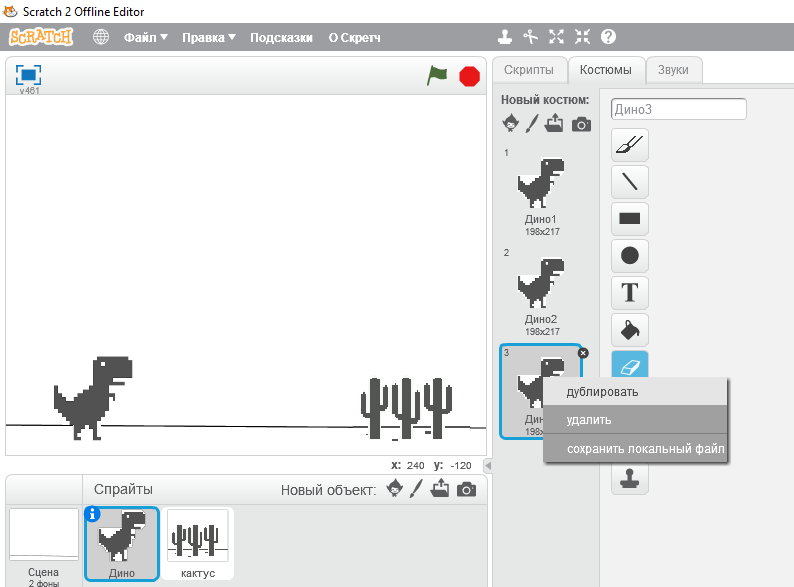Select the Rectangle paint tool
Screen dimensions: 794x587
coord(629,218)
